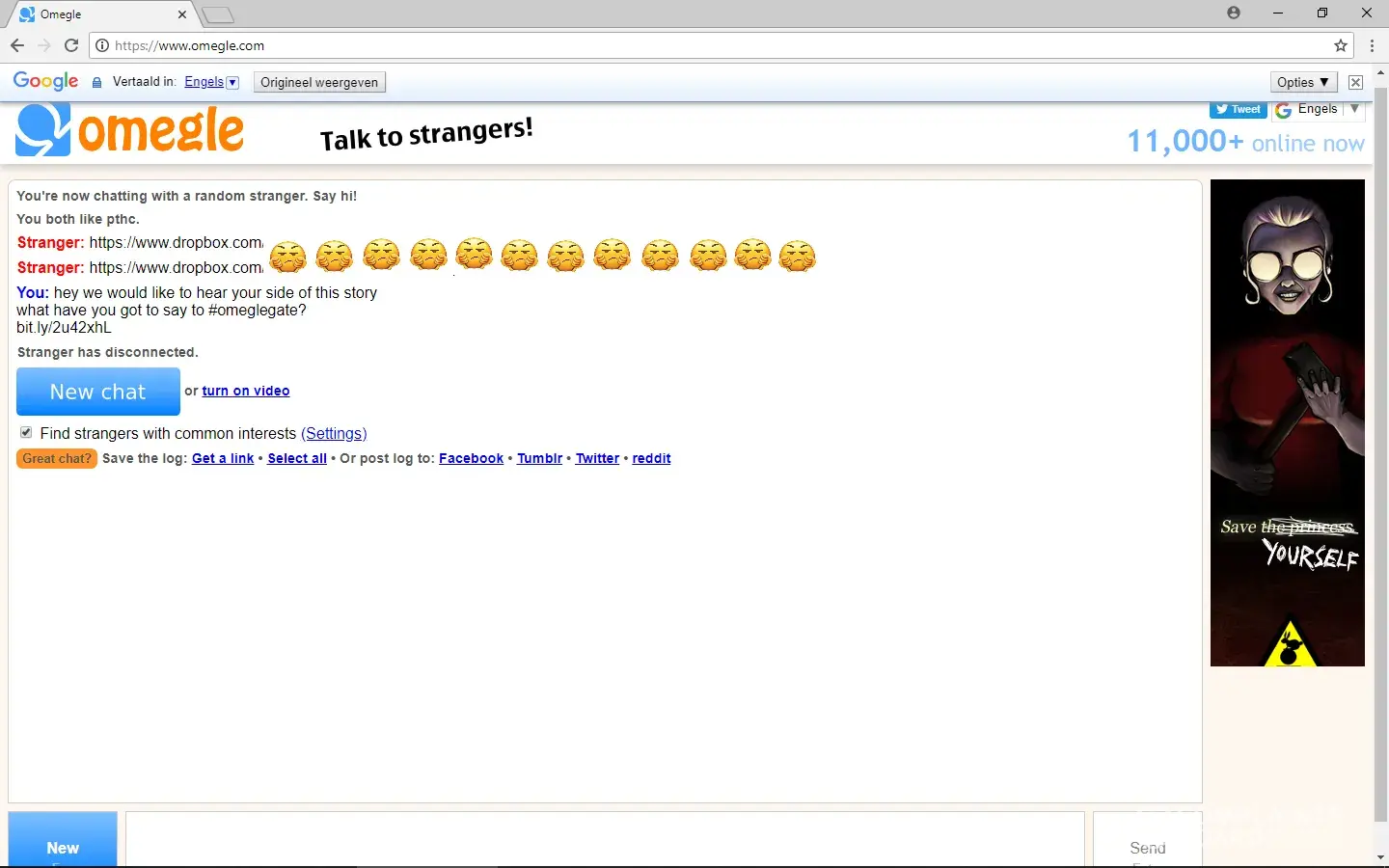Open a new browser tab
1389x868 pixels.
tap(219, 14)
